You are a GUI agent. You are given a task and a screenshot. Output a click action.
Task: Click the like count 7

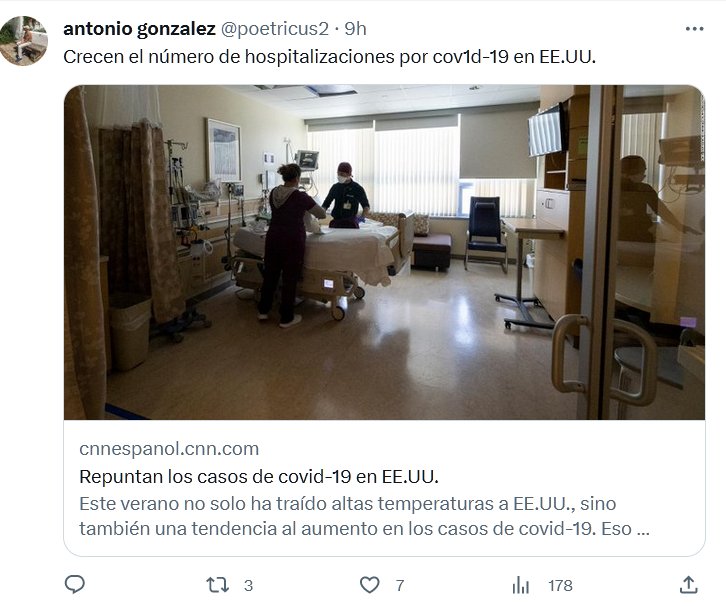click(400, 586)
